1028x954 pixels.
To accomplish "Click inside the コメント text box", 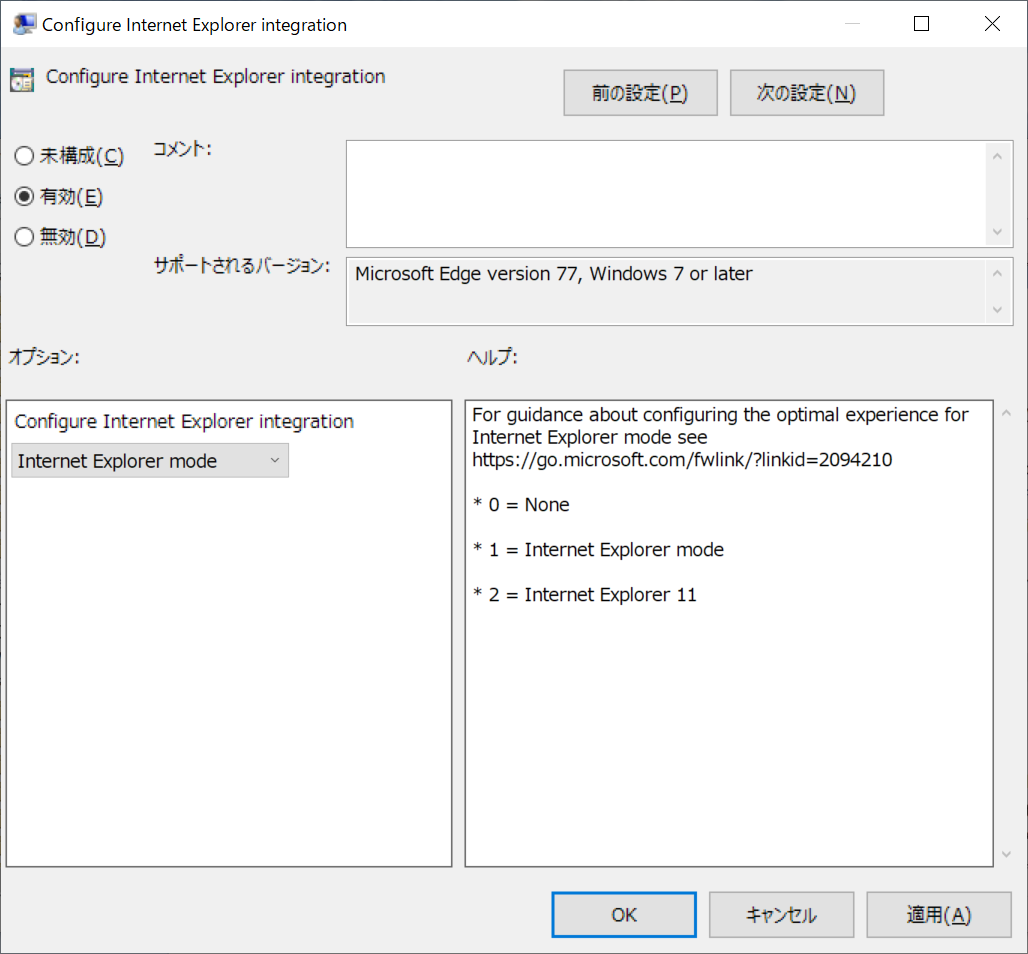I will pos(665,194).
